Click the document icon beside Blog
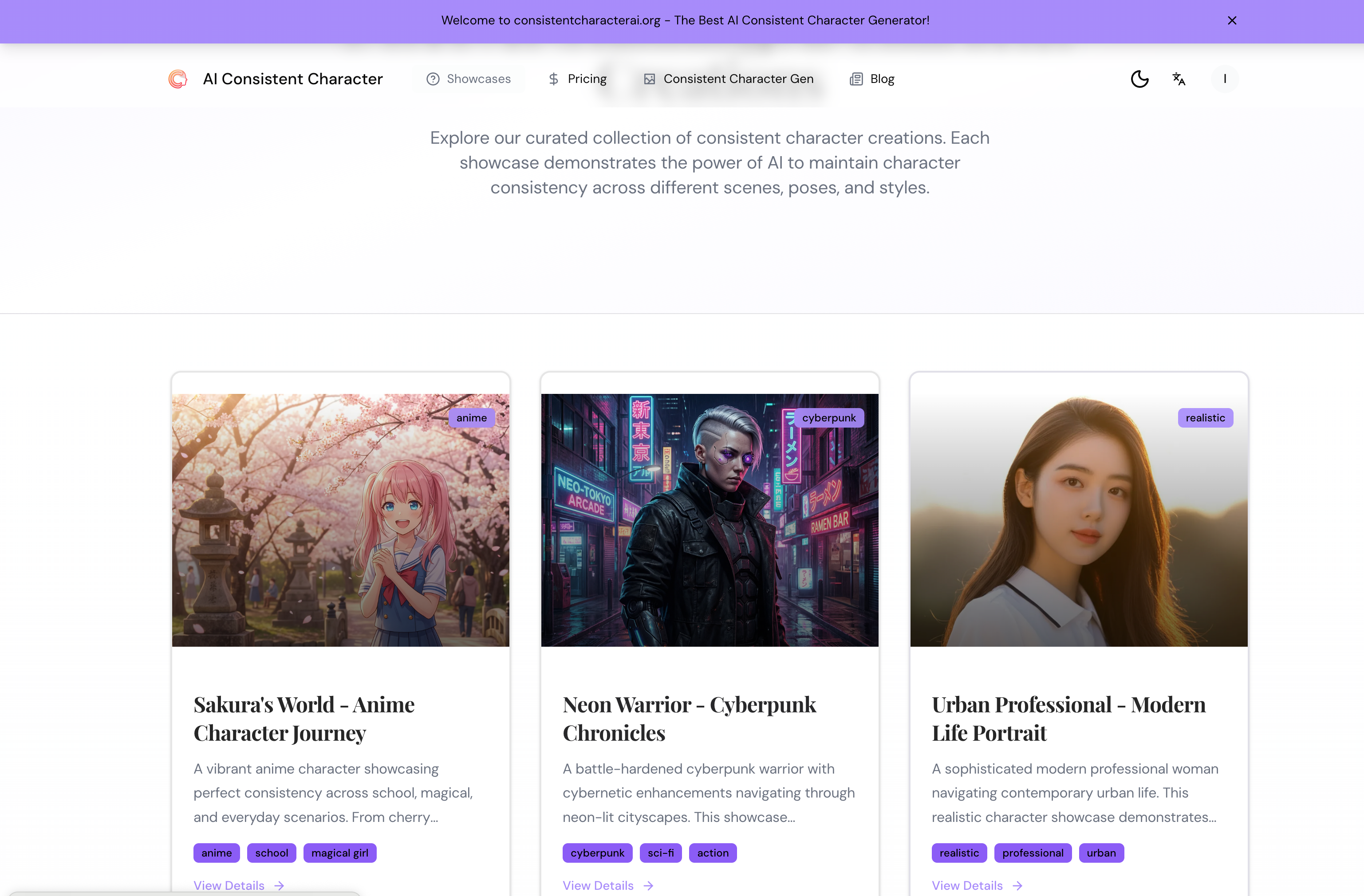1364x896 pixels. [x=856, y=79]
